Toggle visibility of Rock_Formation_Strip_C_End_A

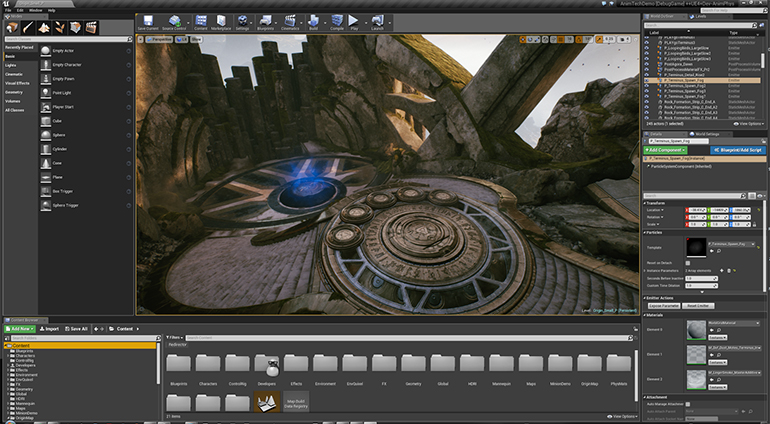pos(647,102)
